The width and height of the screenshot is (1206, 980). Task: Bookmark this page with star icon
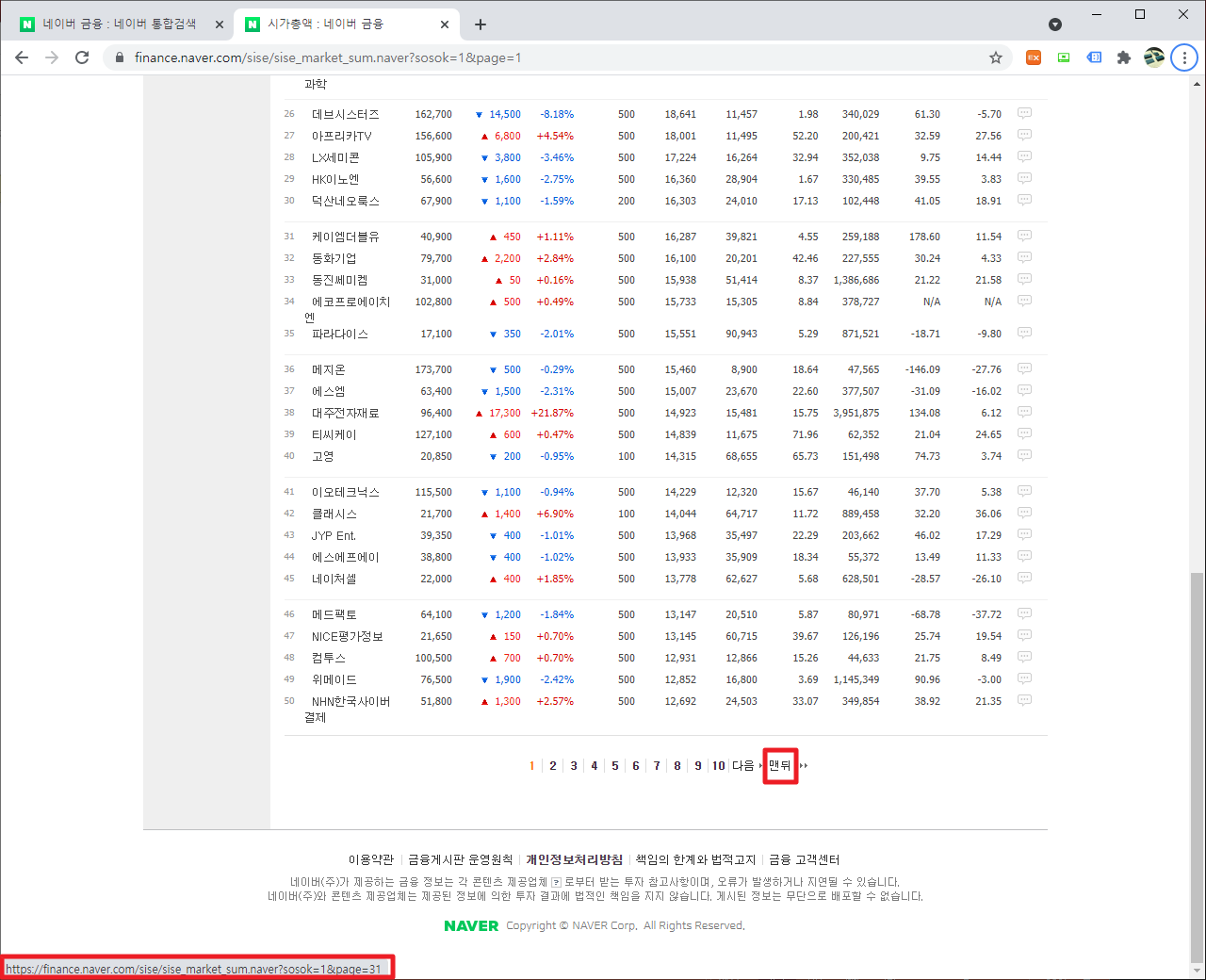pyautogui.click(x=996, y=57)
